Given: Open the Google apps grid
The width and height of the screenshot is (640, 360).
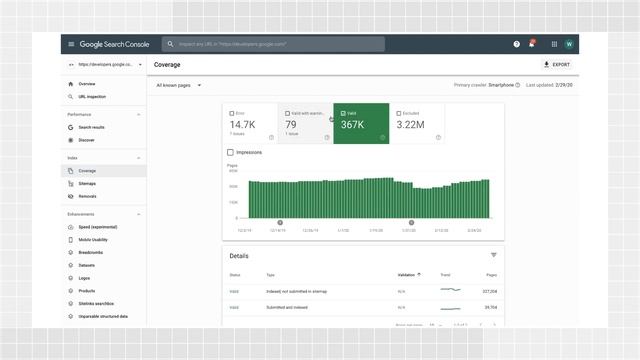Looking at the screenshot, I should (x=554, y=44).
